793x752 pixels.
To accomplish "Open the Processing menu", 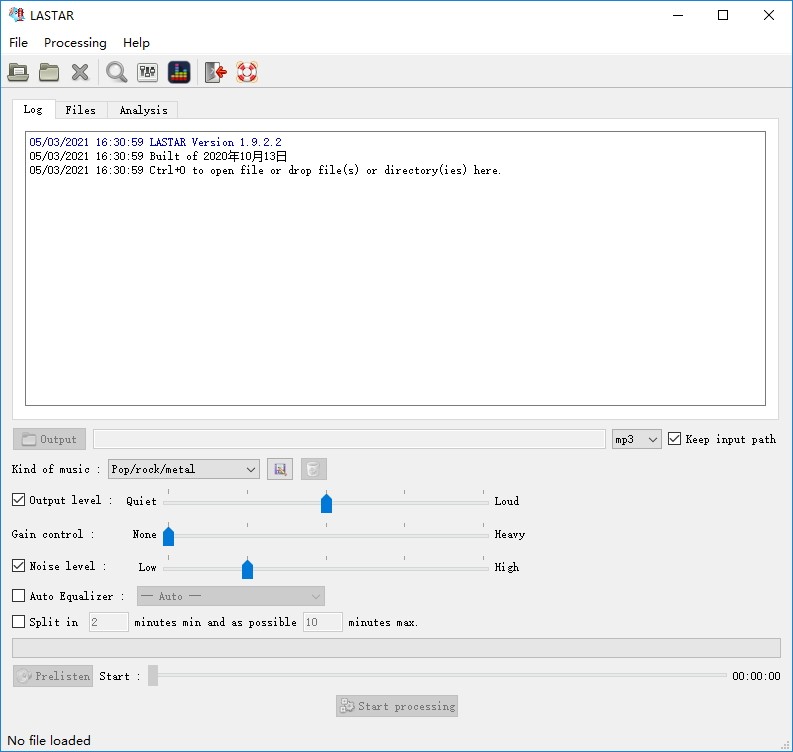I will tap(75, 42).
